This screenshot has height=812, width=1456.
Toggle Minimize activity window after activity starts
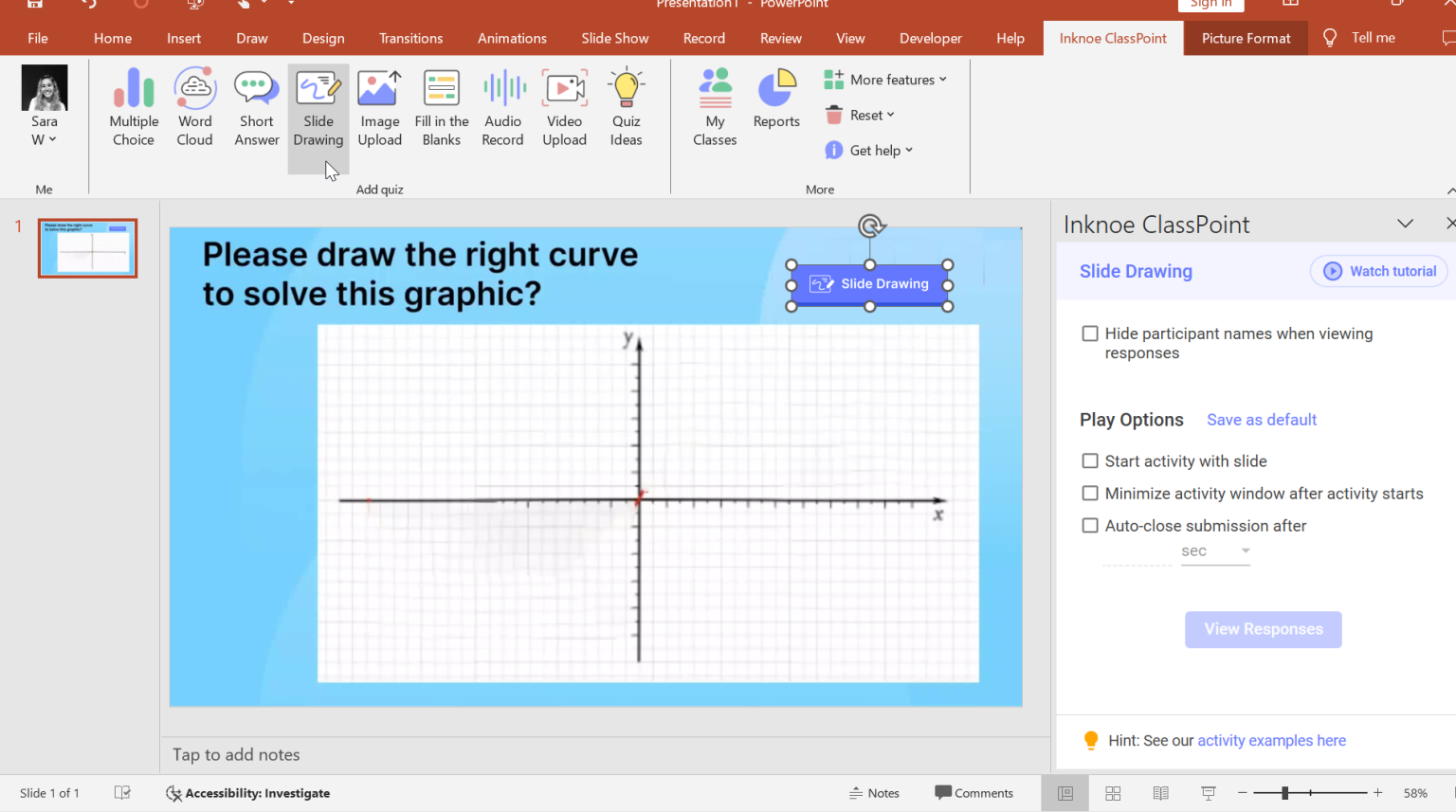pyautogui.click(x=1090, y=494)
